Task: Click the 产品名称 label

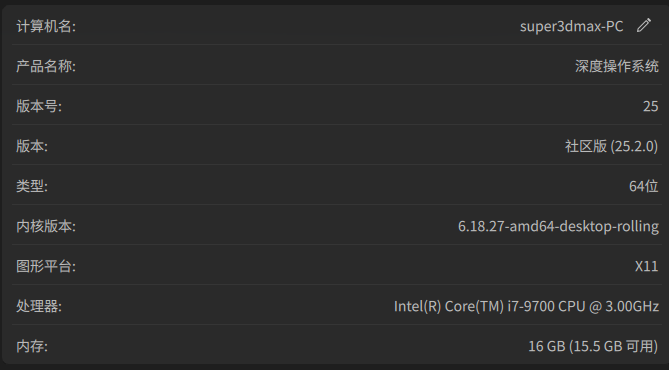Action: pyautogui.click(x=46, y=66)
